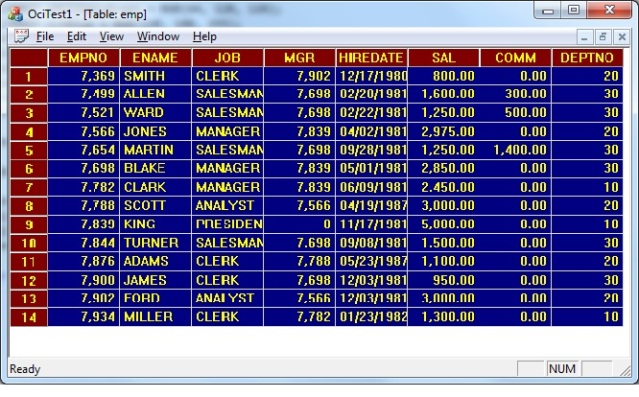Click the 300.00 commission cell
This screenshot has height=397, width=639.
(x=516, y=94)
